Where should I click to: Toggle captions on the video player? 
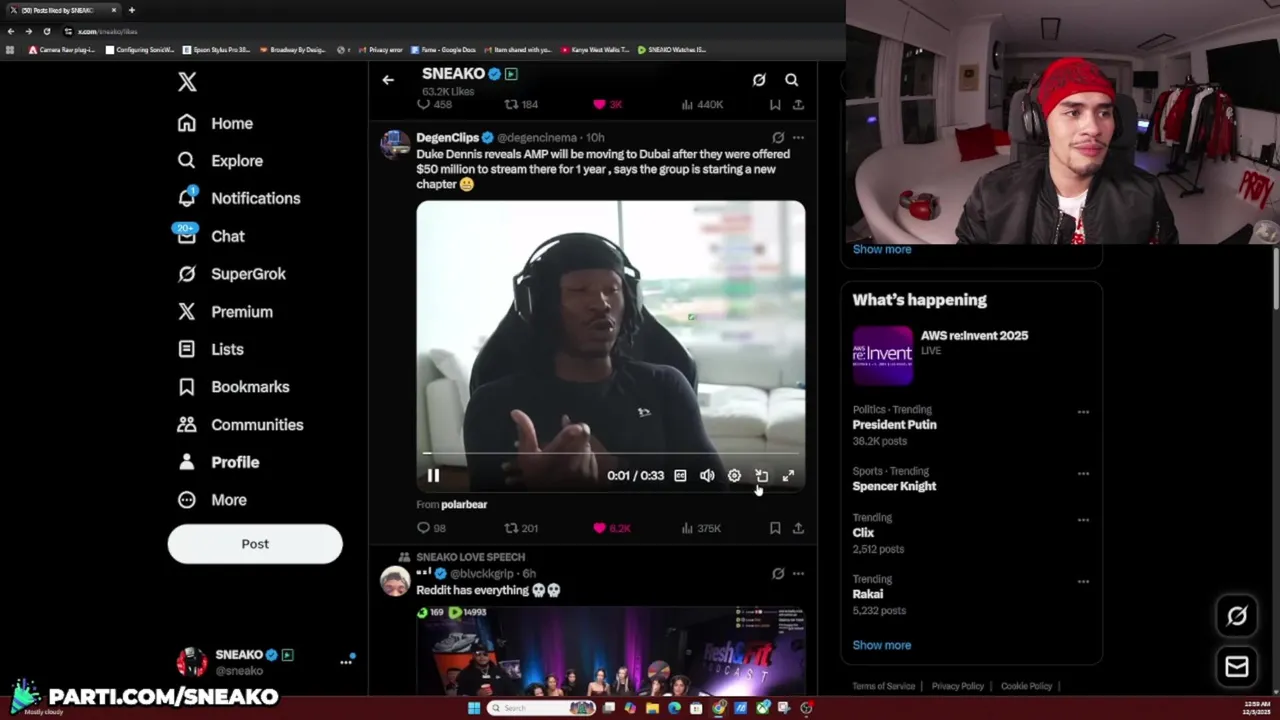click(680, 476)
